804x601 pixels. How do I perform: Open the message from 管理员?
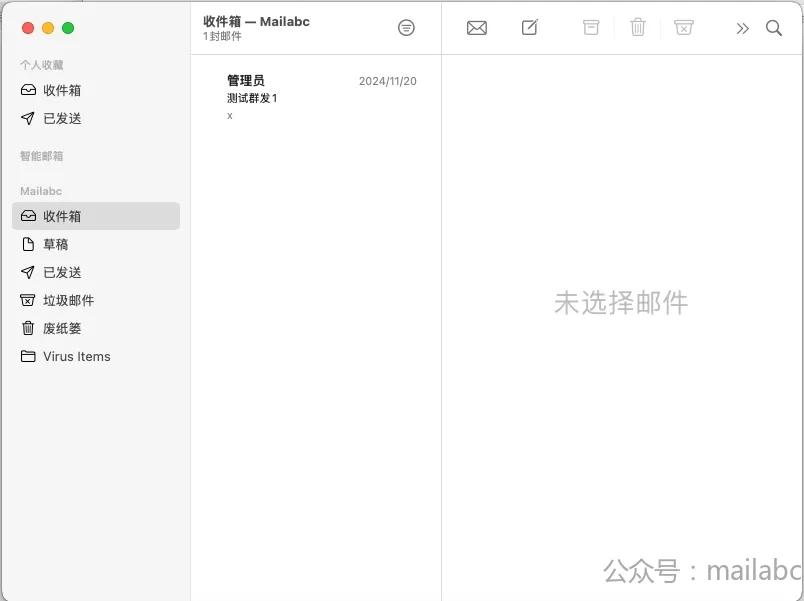pyautogui.click(x=316, y=97)
